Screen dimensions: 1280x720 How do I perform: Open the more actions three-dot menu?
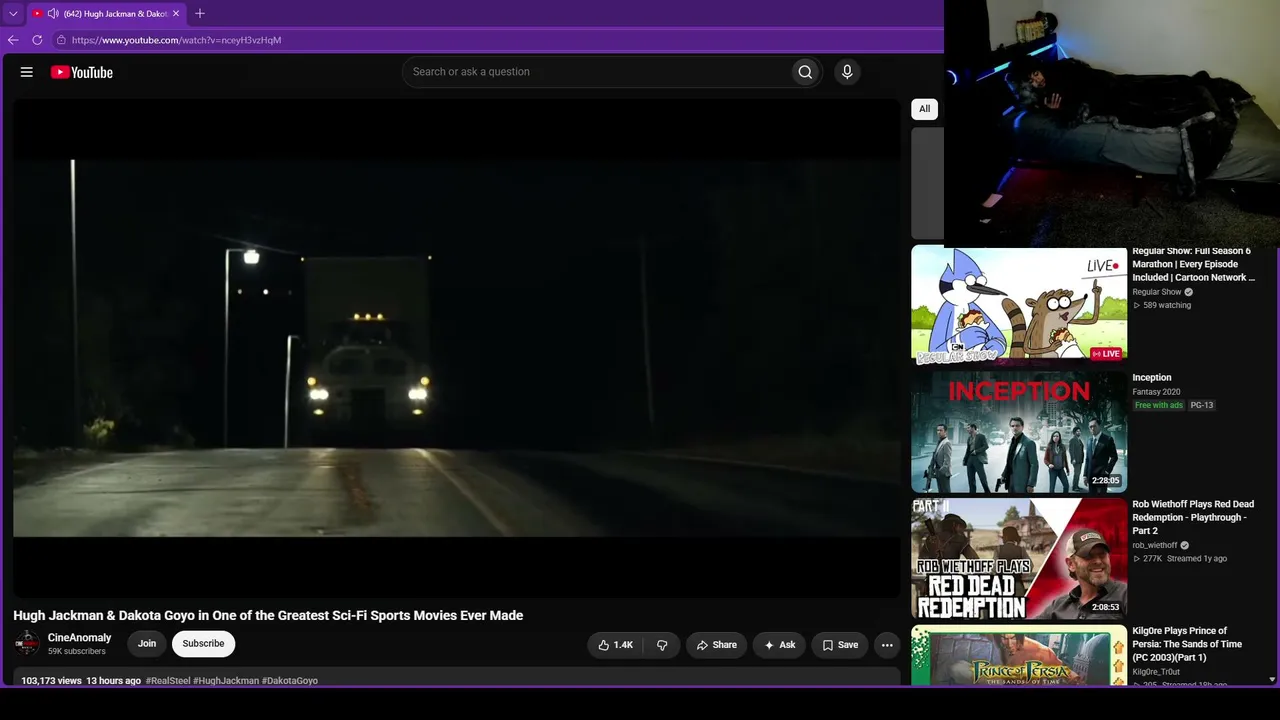coord(887,645)
